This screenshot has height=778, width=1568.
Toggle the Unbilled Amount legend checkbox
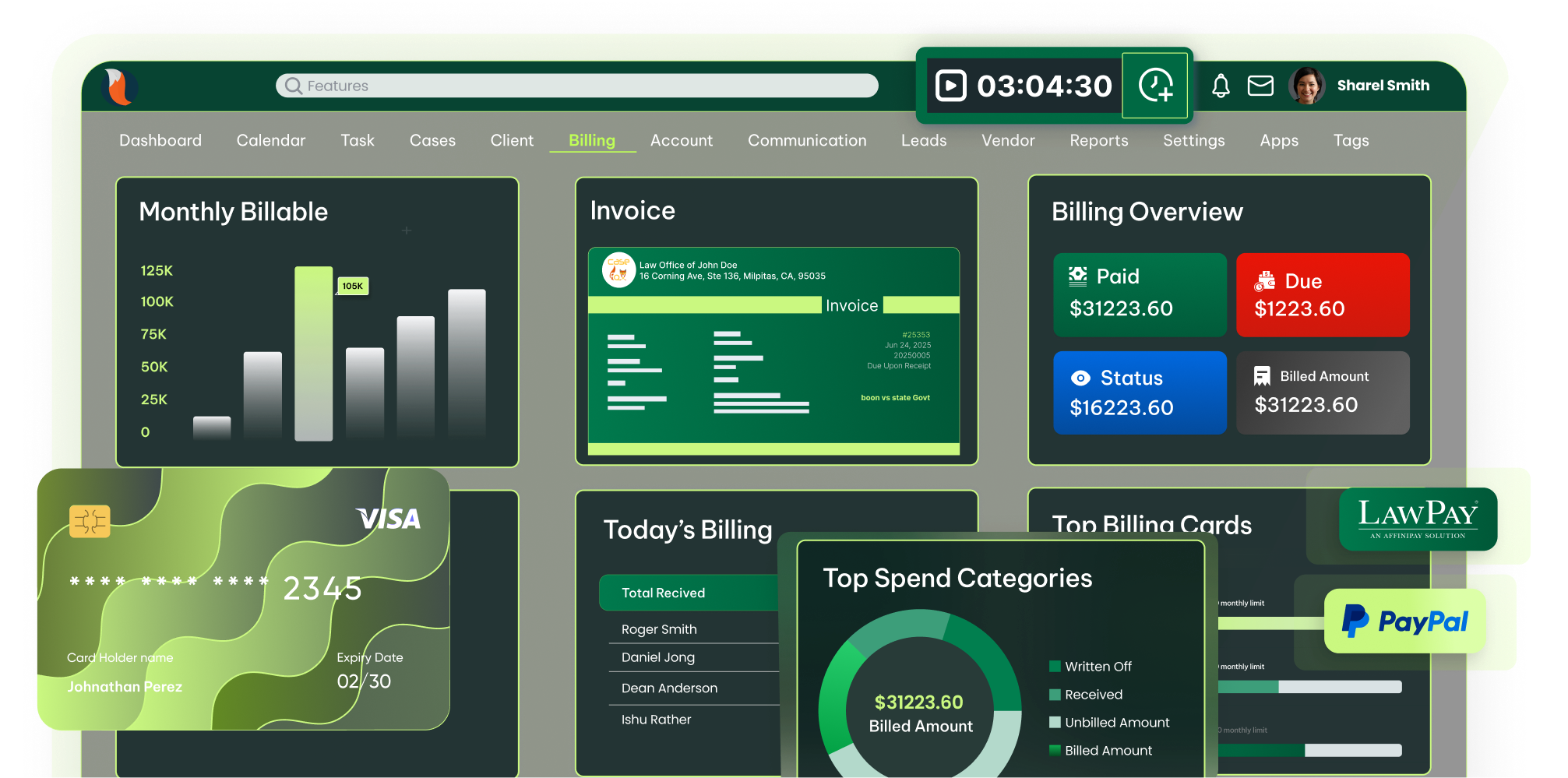click(x=1055, y=723)
